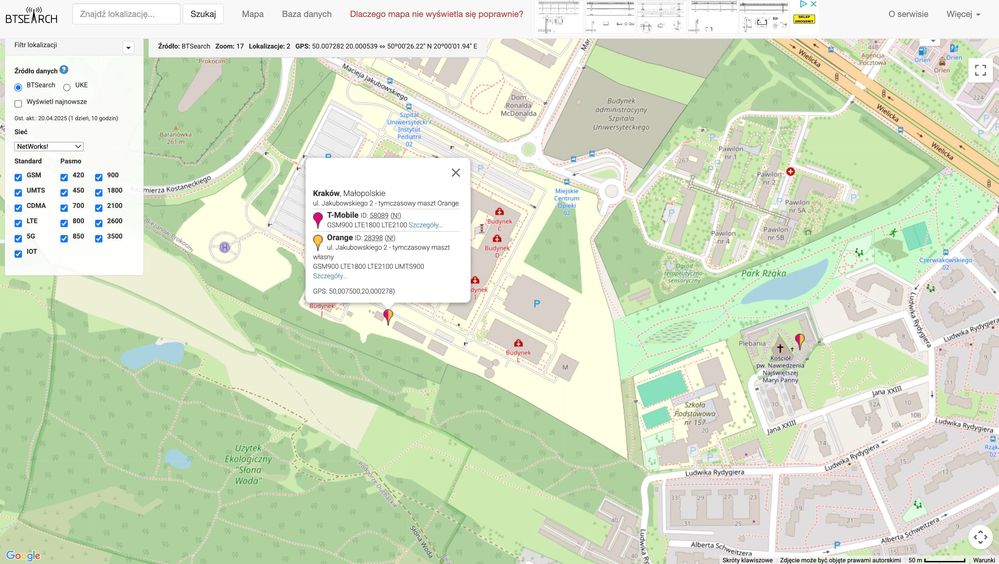The width and height of the screenshot is (999, 564).
Task: Close the Kraków location info popup
Action: point(456,172)
